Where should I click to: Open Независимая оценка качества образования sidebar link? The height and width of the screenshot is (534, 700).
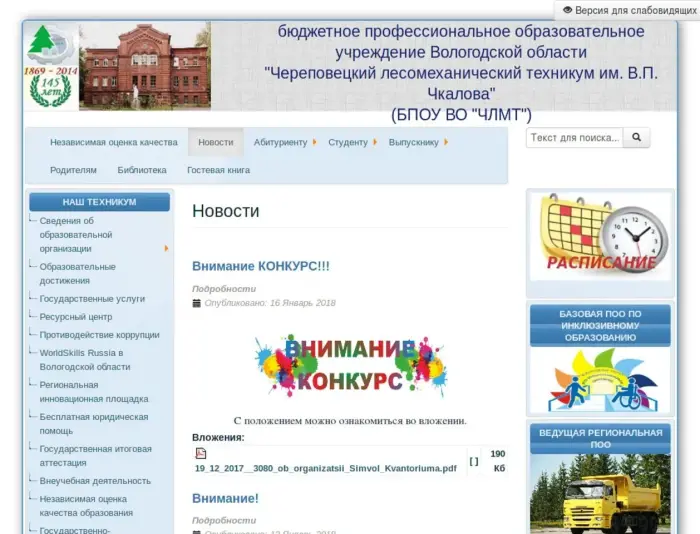tap(86, 506)
